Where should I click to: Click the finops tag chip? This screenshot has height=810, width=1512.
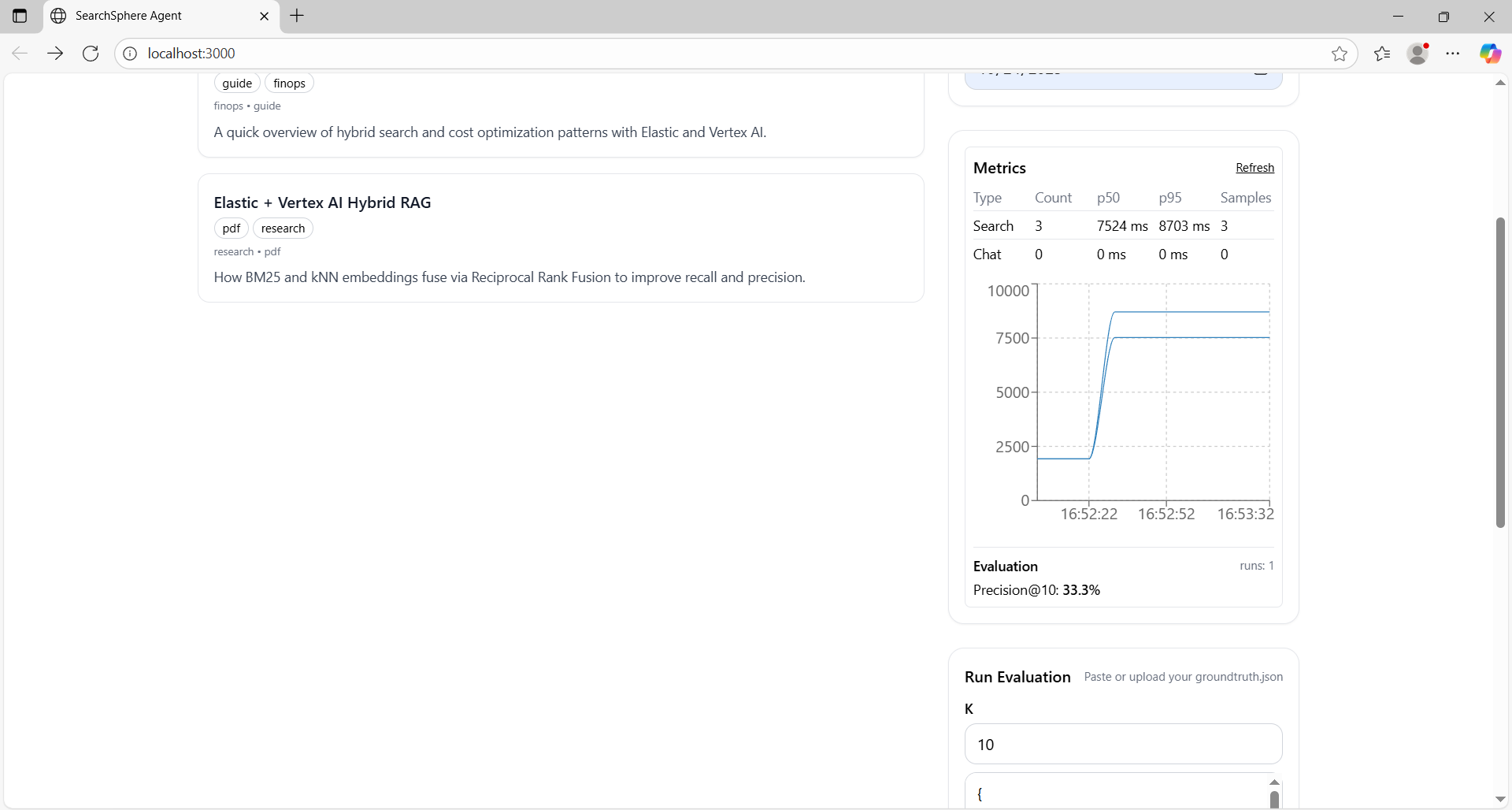tap(289, 84)
